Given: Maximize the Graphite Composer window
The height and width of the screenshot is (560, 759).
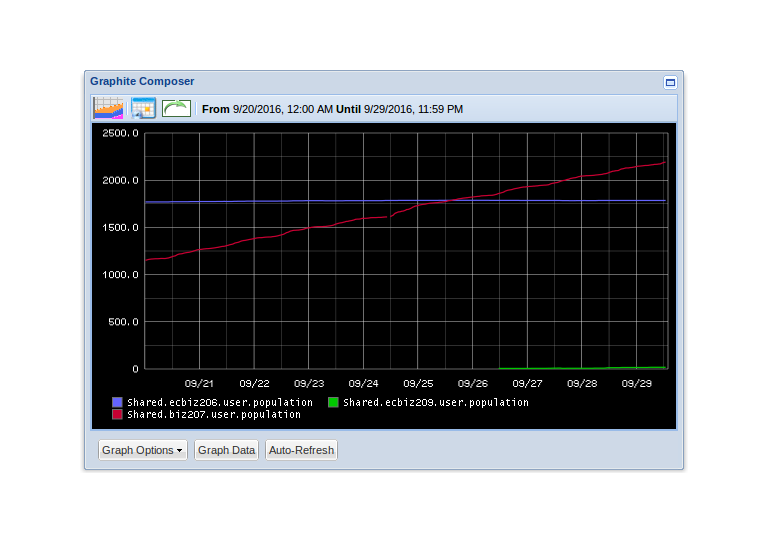Looking at the screenshot, I should point(670,82).
